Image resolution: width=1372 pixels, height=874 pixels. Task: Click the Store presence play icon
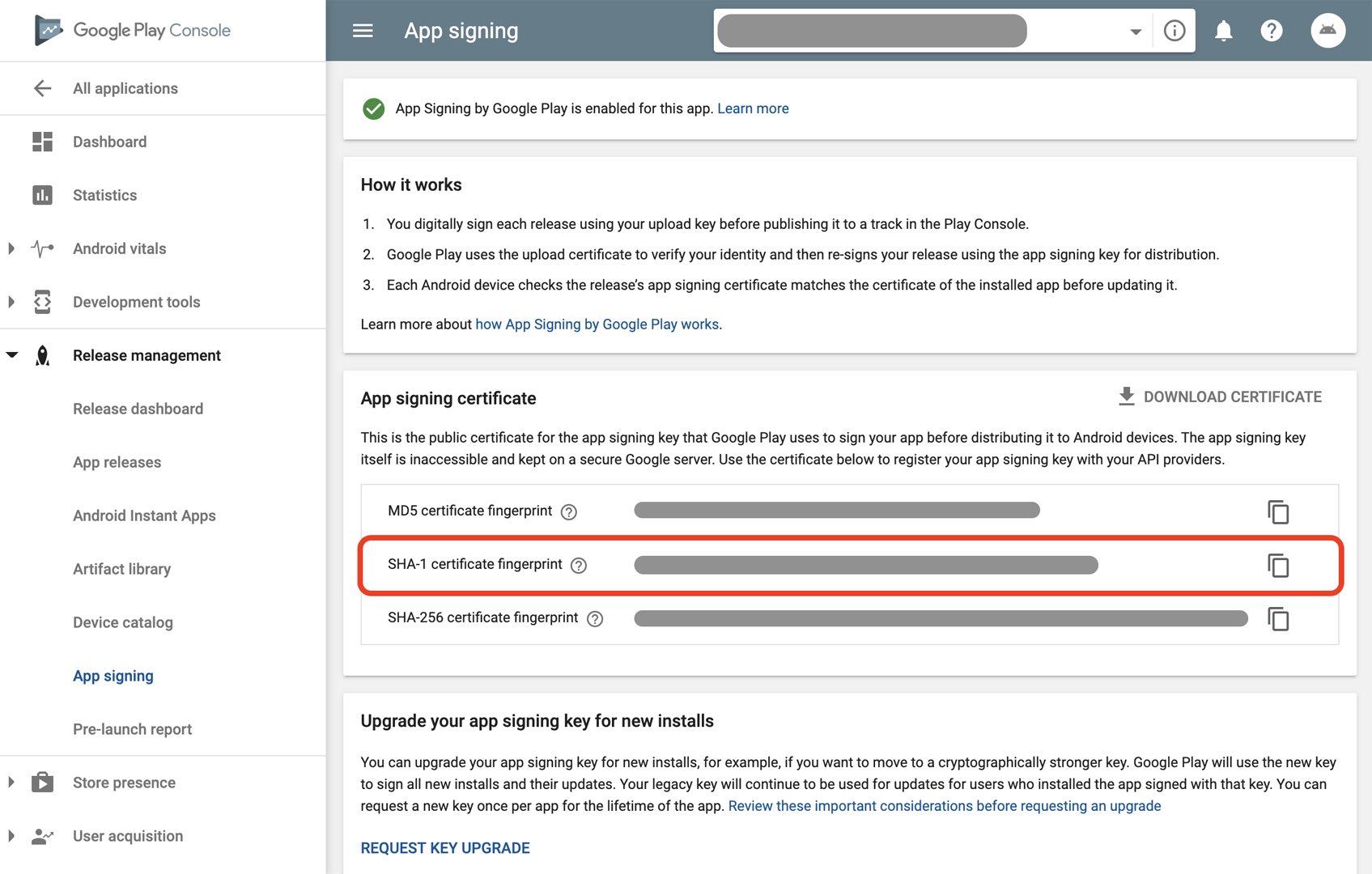pyautogui.click(x=42, y=783)
